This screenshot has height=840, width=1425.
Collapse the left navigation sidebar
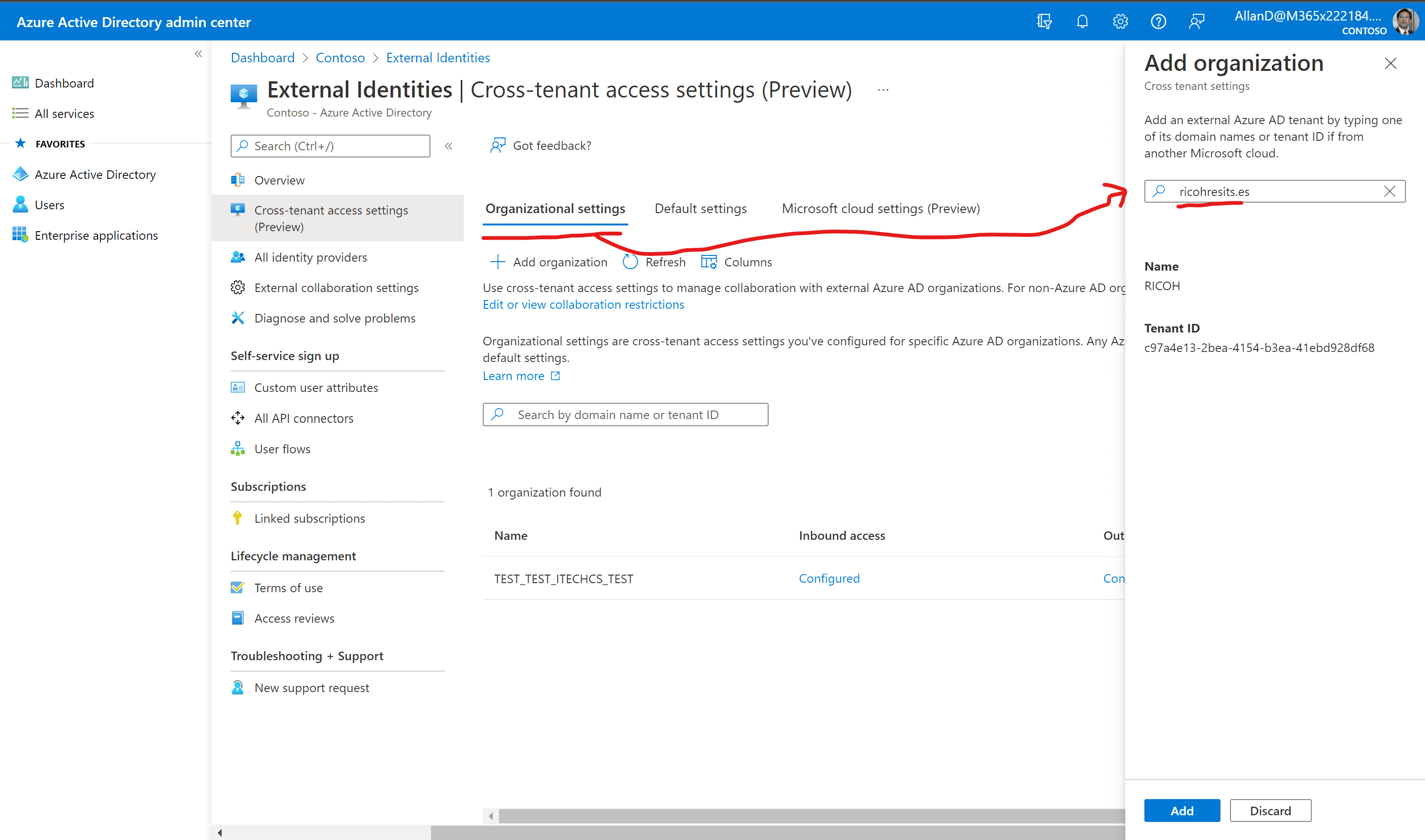click(x=198, y=54)
